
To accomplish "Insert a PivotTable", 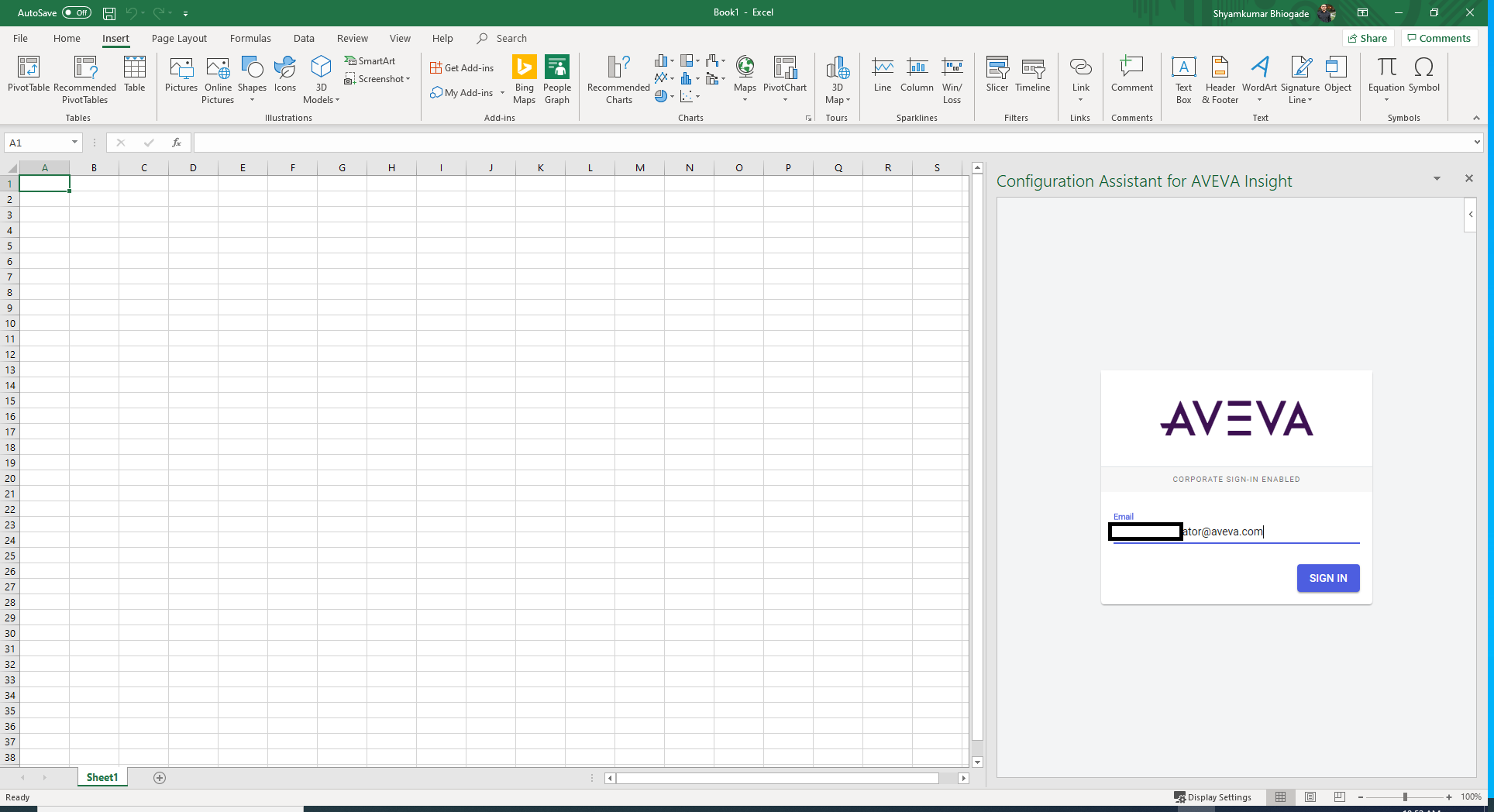I will [28, 77].
